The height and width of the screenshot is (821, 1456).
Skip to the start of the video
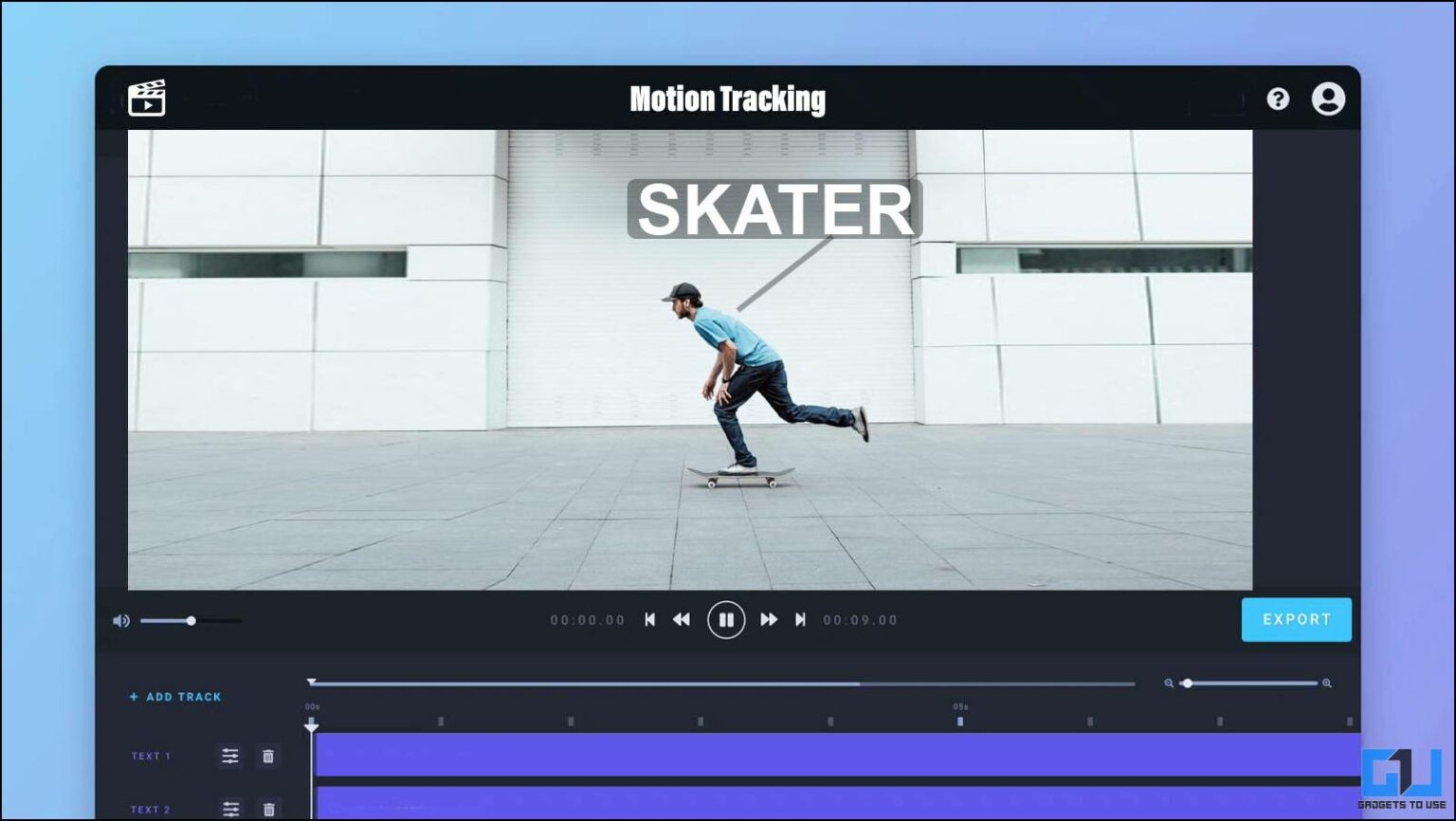point(650,619)
